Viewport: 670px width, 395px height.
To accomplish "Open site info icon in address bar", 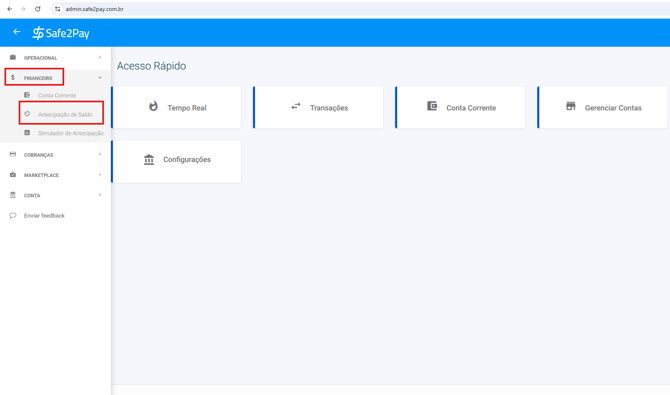I will 58,9.
